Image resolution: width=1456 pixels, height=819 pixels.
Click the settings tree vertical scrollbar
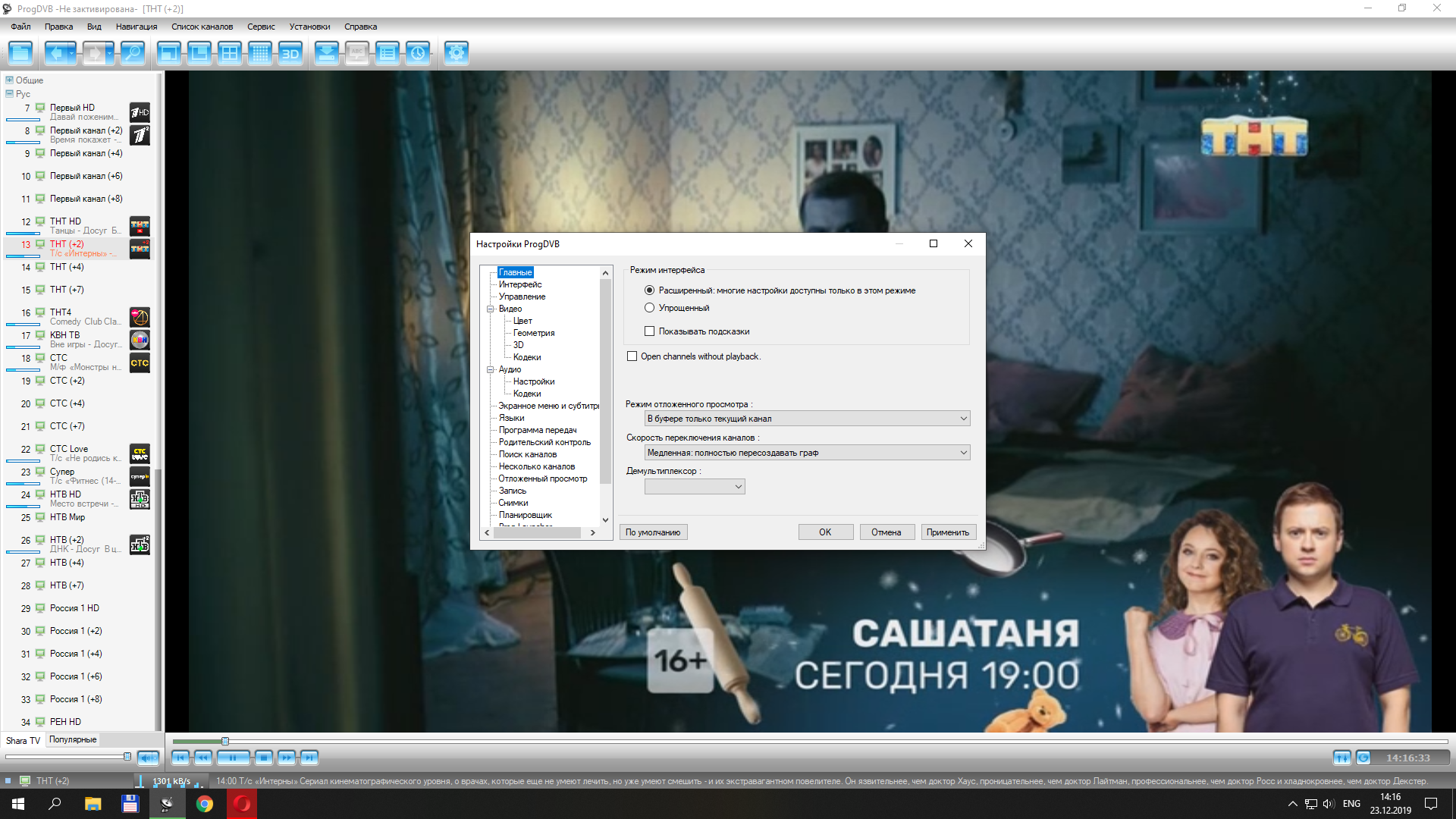605,381
